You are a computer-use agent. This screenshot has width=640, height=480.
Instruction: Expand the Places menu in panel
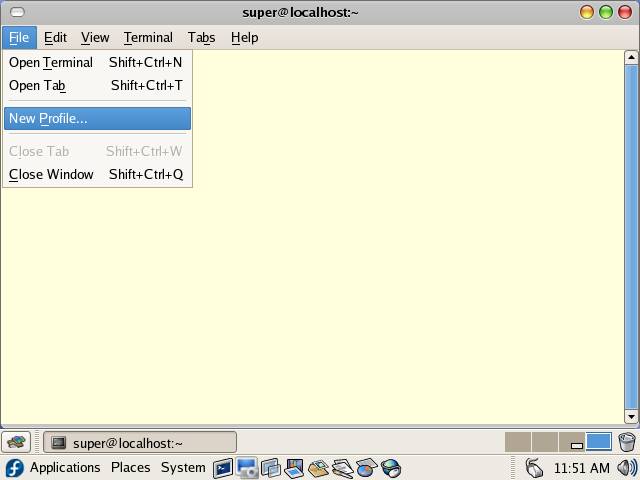pos(130,468)
